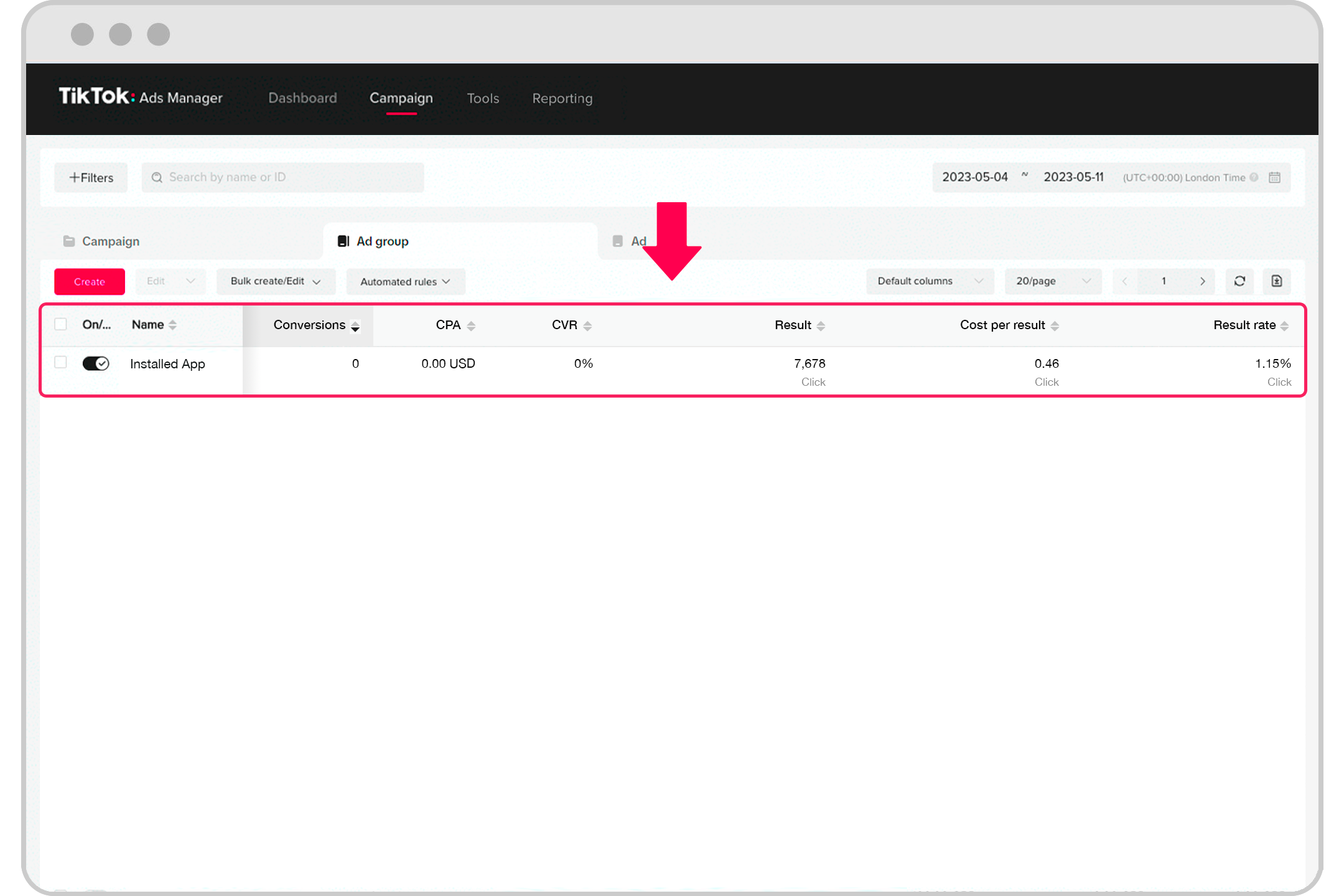Open the Bulk create/Edit dropdown
The image size is (1344, 896).
pos(276,281)
